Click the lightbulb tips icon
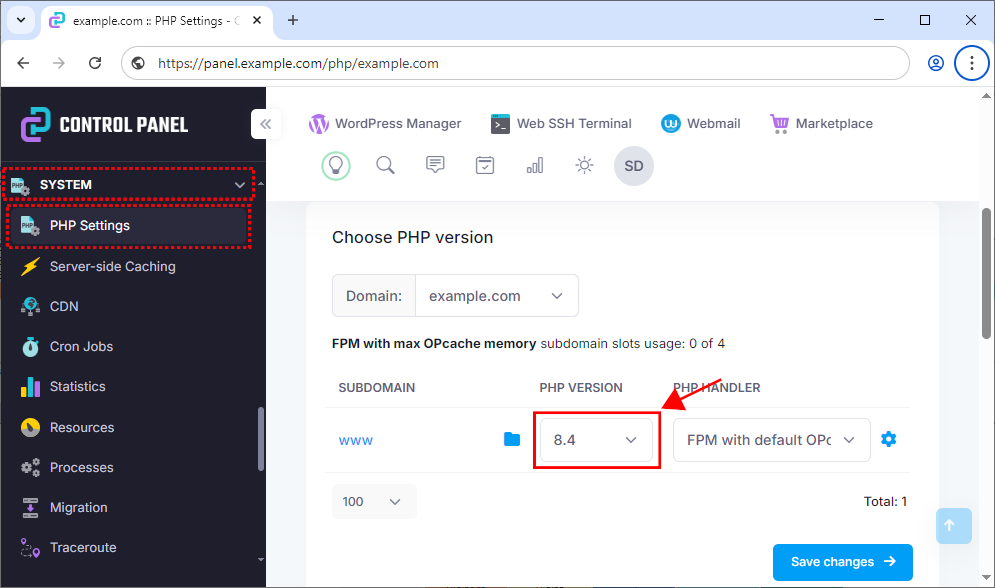This screenshot has height=588, width=995. click(336, 166)
